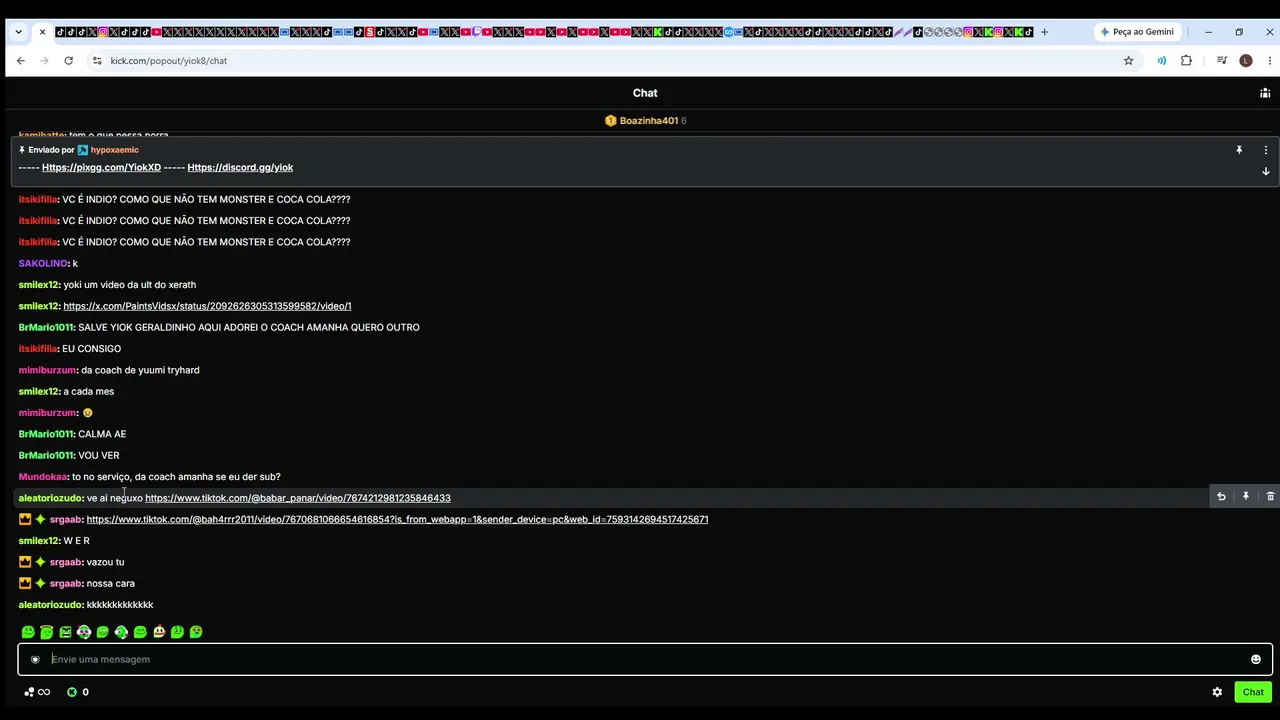
Task: Pin aleatoriozudo's tiktok link message
Action: 1246,497
